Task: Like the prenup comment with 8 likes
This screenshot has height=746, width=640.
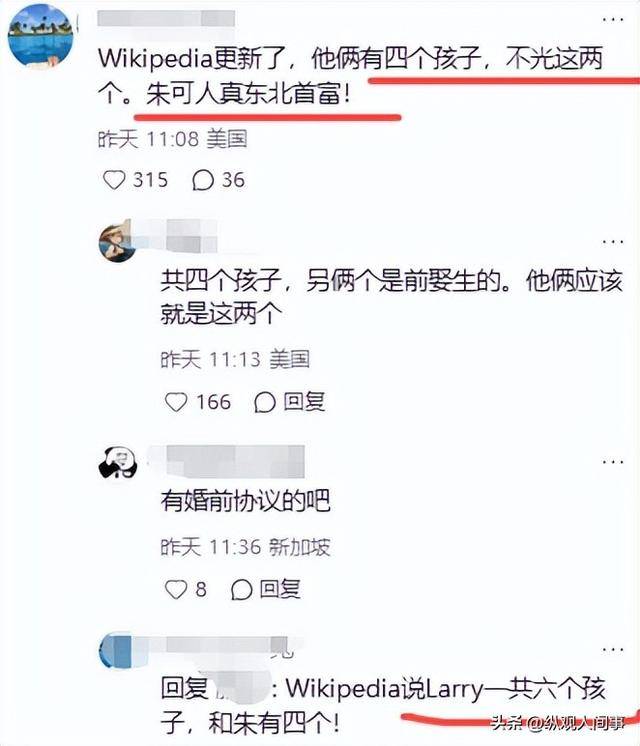Action: click(x=176, y=590)
